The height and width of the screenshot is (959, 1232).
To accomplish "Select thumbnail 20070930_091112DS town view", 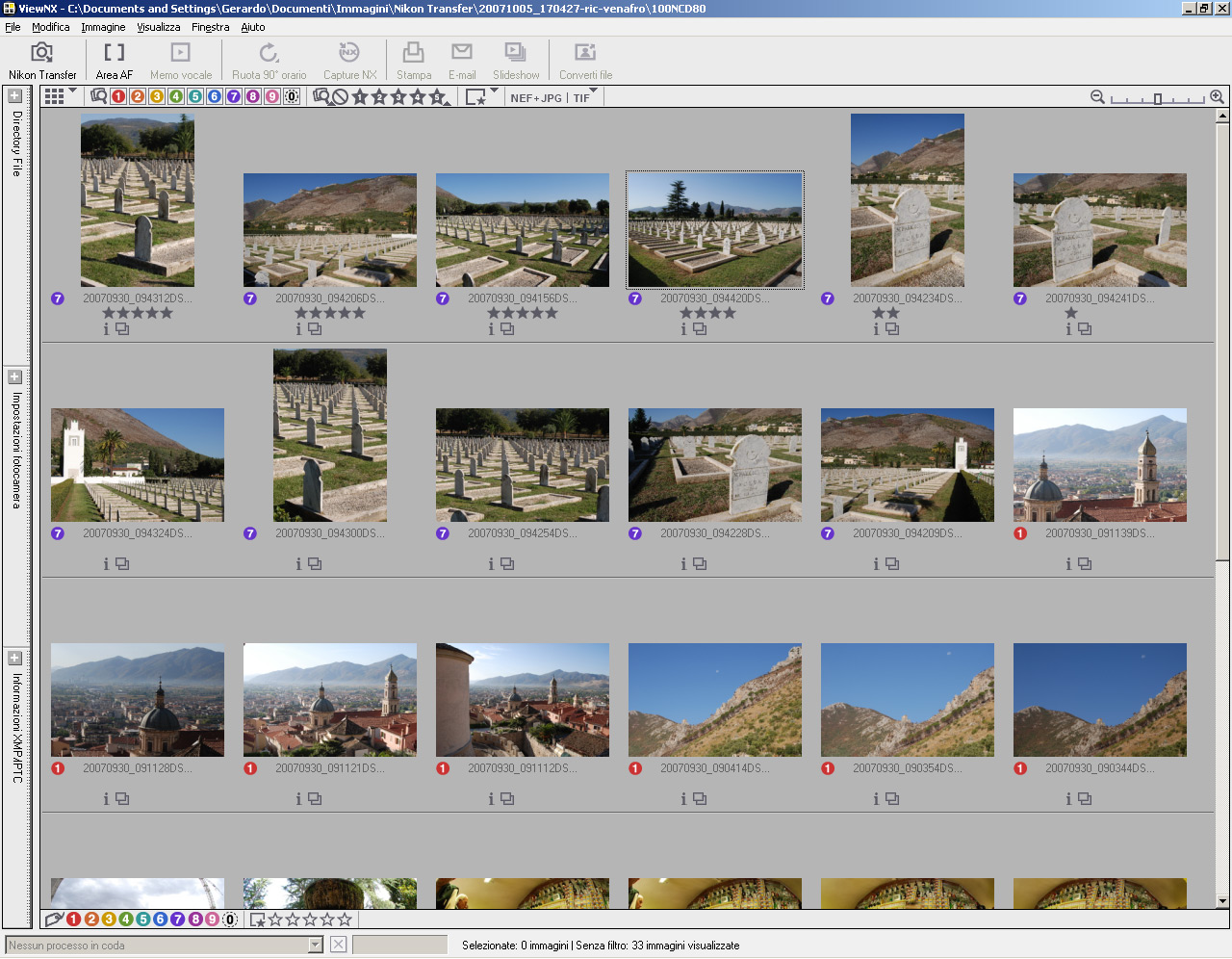I will [523, 700].
